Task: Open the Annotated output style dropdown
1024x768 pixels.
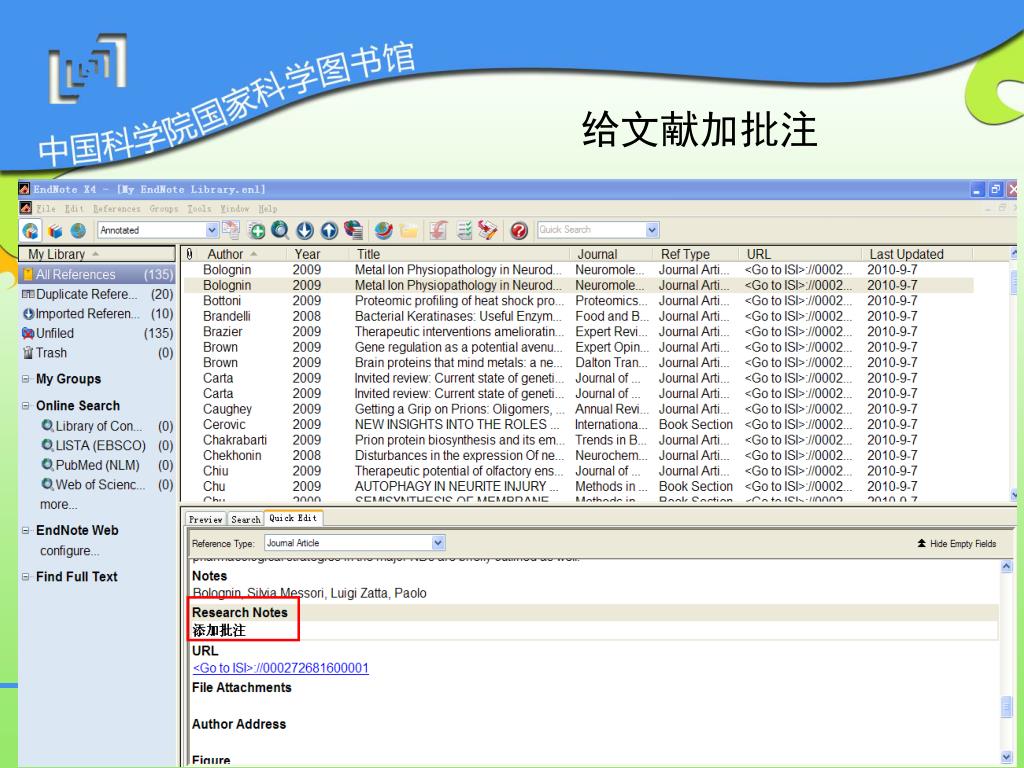Action: [212, 230]
